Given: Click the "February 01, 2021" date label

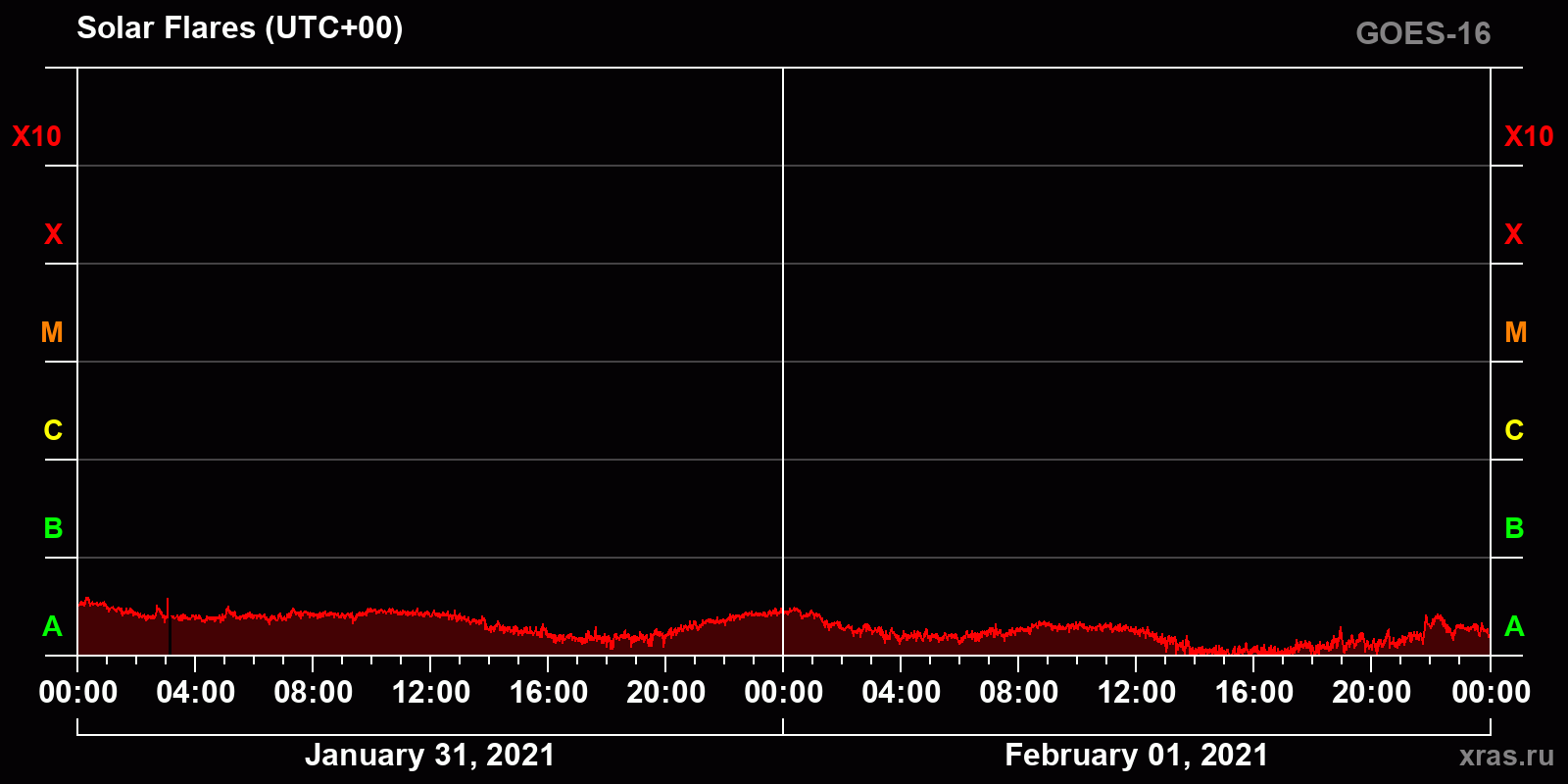Looking at the screenshot, I should [1137, 755].
